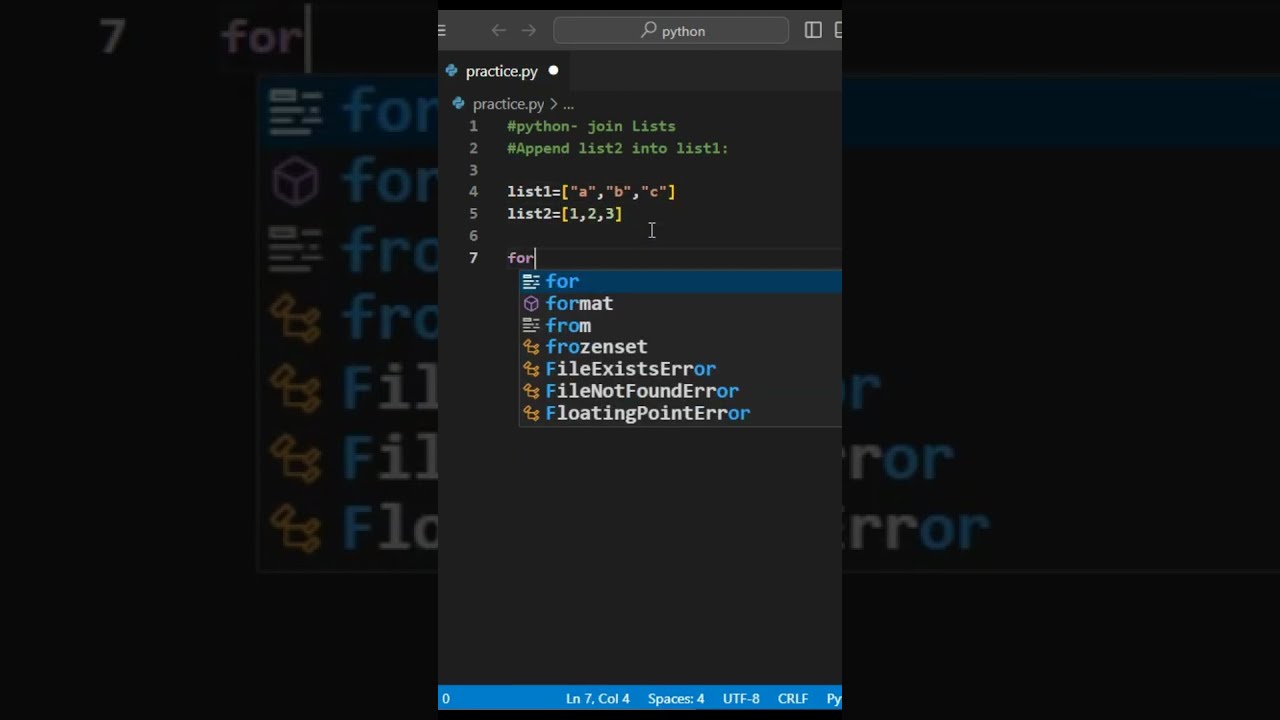The width and height of the screenshot is (1280, 720).
Task: Click CRLF end-of-line selector
Action: pyautogui.click(x=793, y=699)
